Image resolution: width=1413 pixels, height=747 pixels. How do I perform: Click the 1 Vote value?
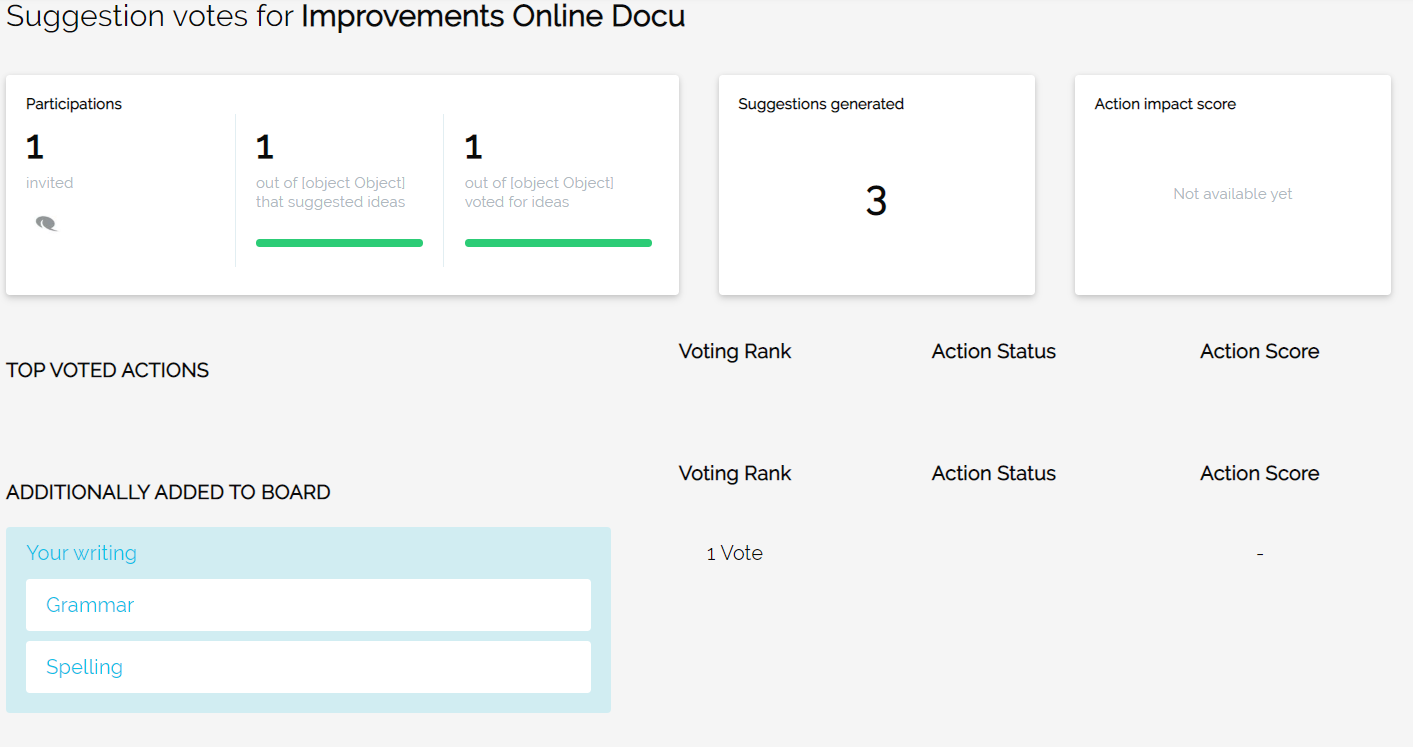tap(735, 553)
